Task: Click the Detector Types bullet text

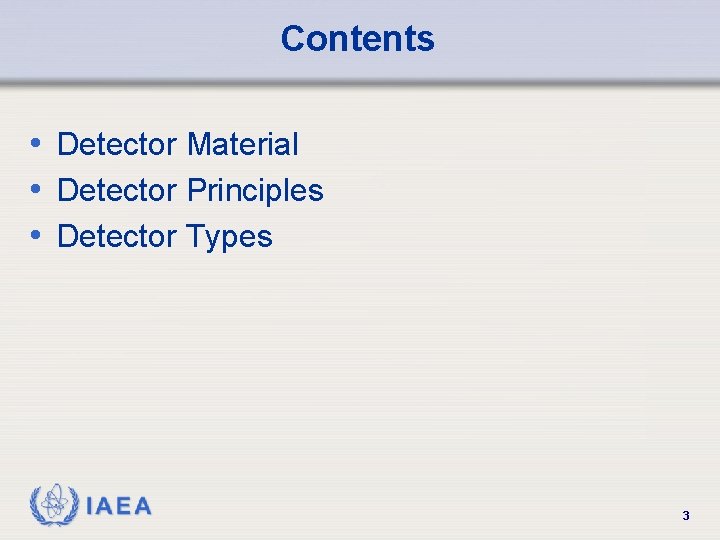Action: [165, 237]
